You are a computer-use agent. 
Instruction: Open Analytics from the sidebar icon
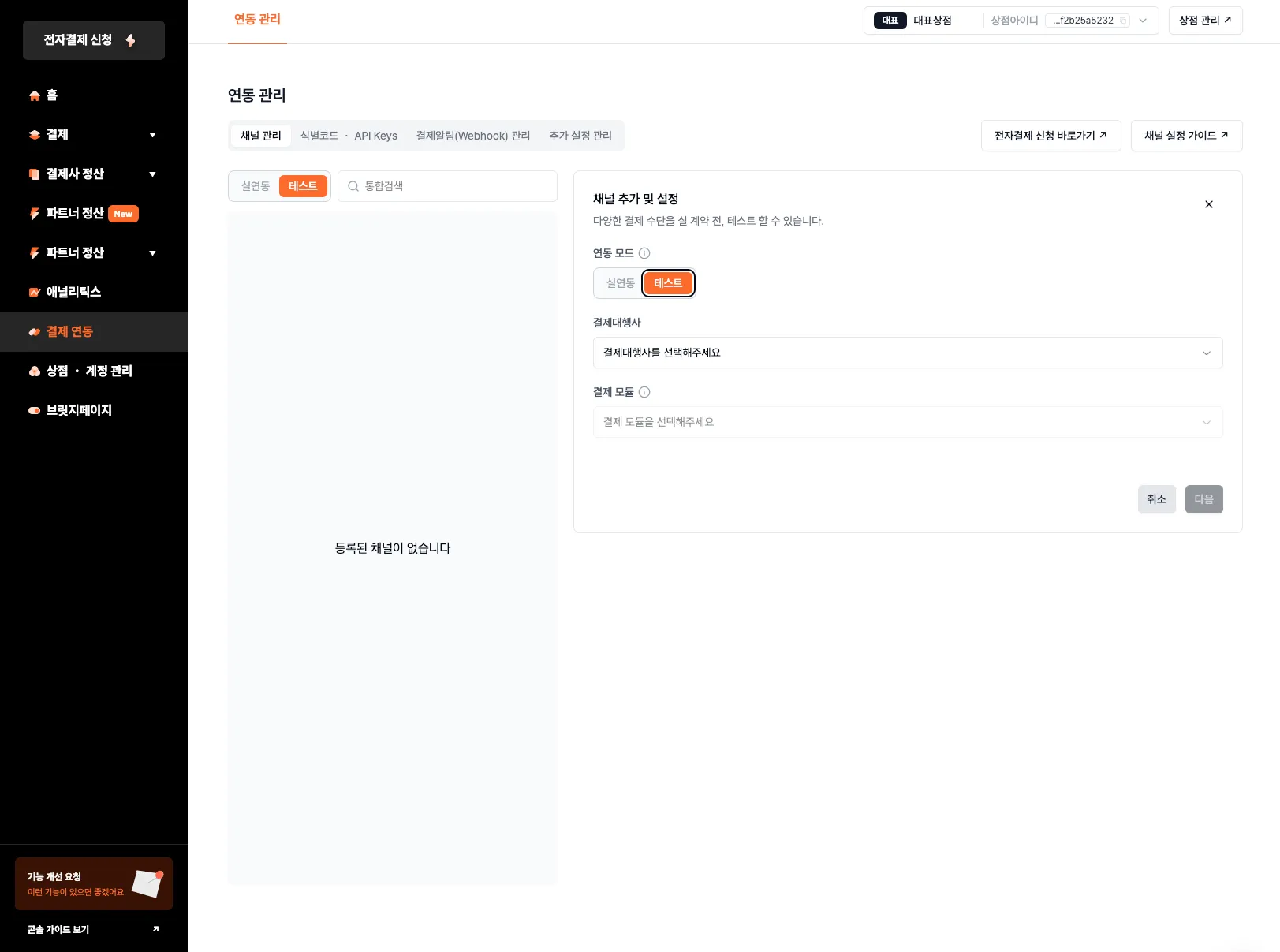(35, 293)
